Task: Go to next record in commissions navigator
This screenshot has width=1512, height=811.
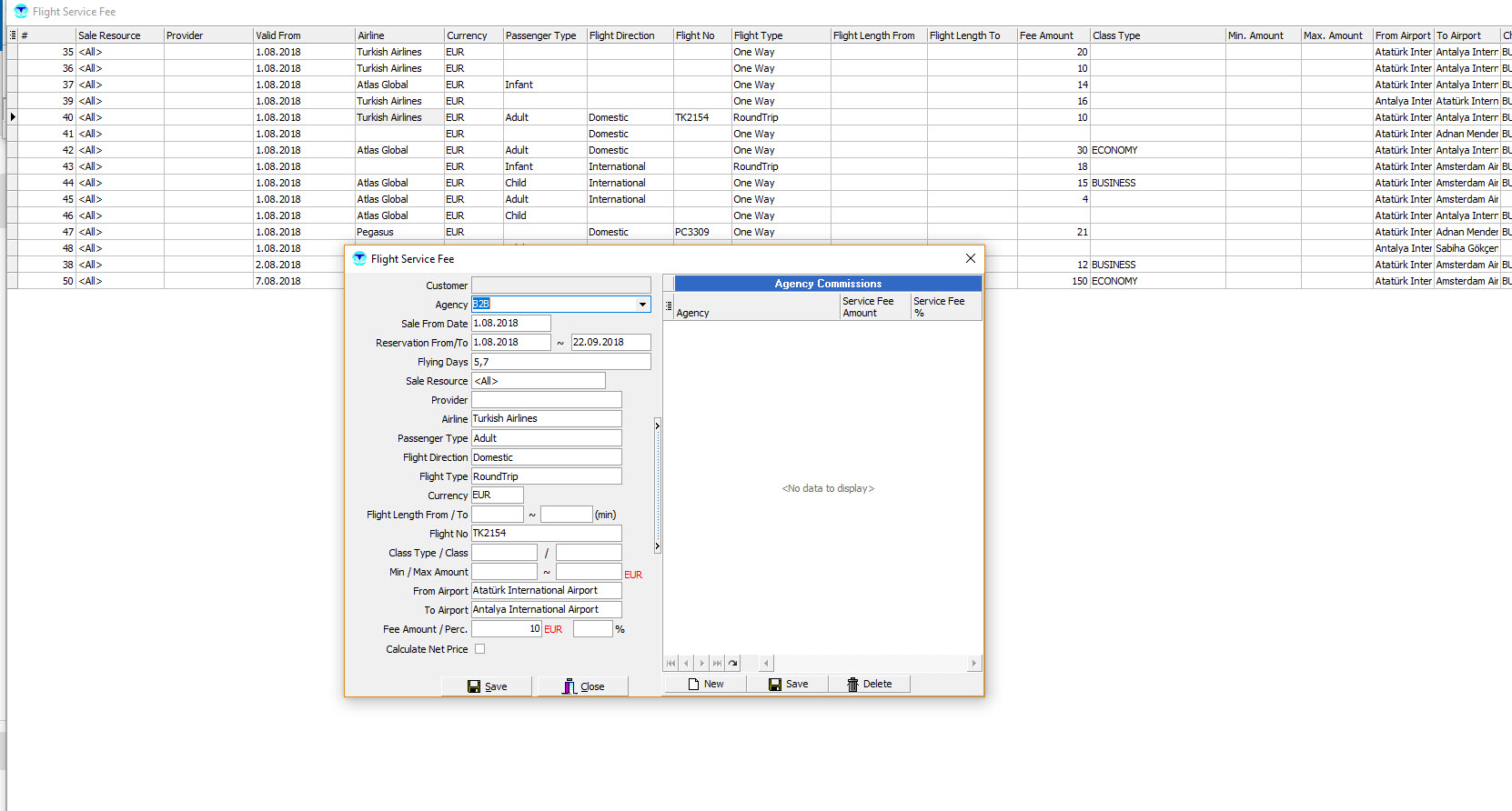Action: tap(701, 664)
